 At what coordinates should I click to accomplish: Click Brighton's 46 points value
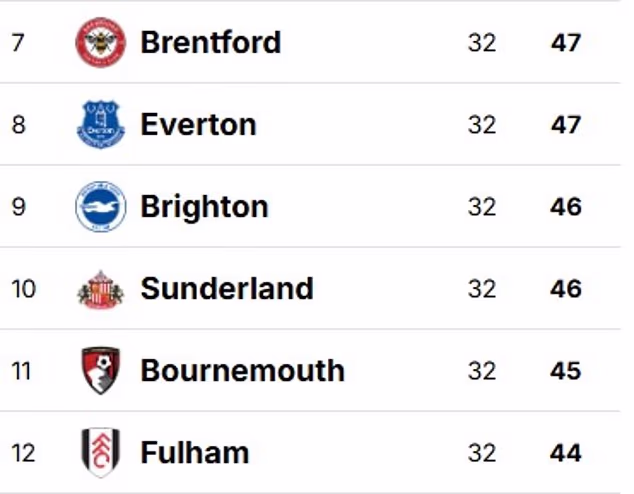565,207
